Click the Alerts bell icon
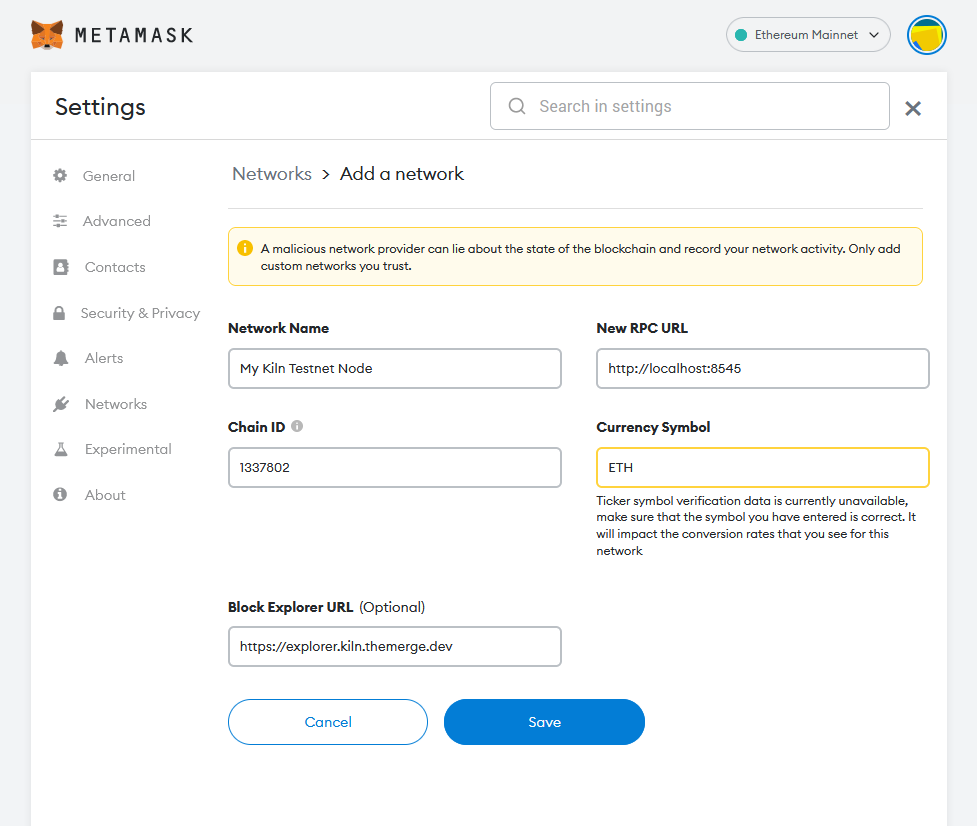977x826 pixels. [60, 358]
